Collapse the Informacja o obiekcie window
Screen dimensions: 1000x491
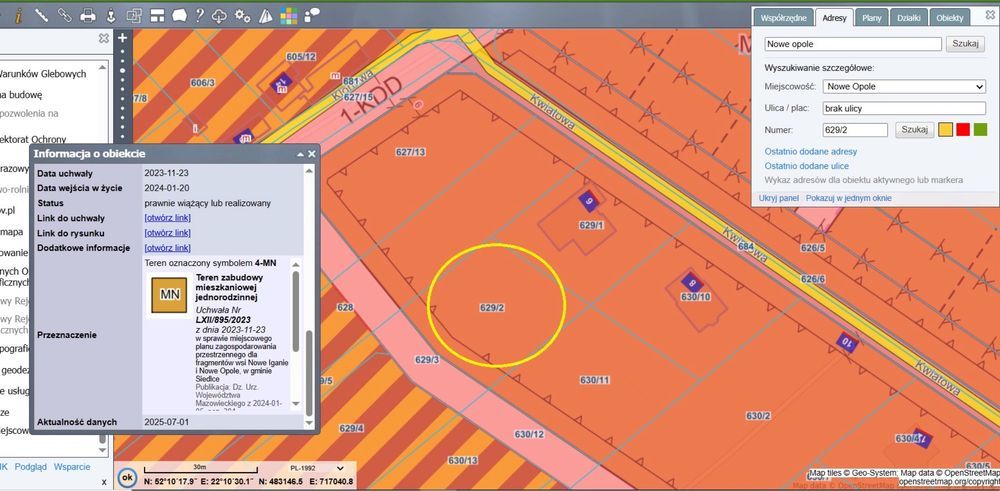(x=299, y=154)
